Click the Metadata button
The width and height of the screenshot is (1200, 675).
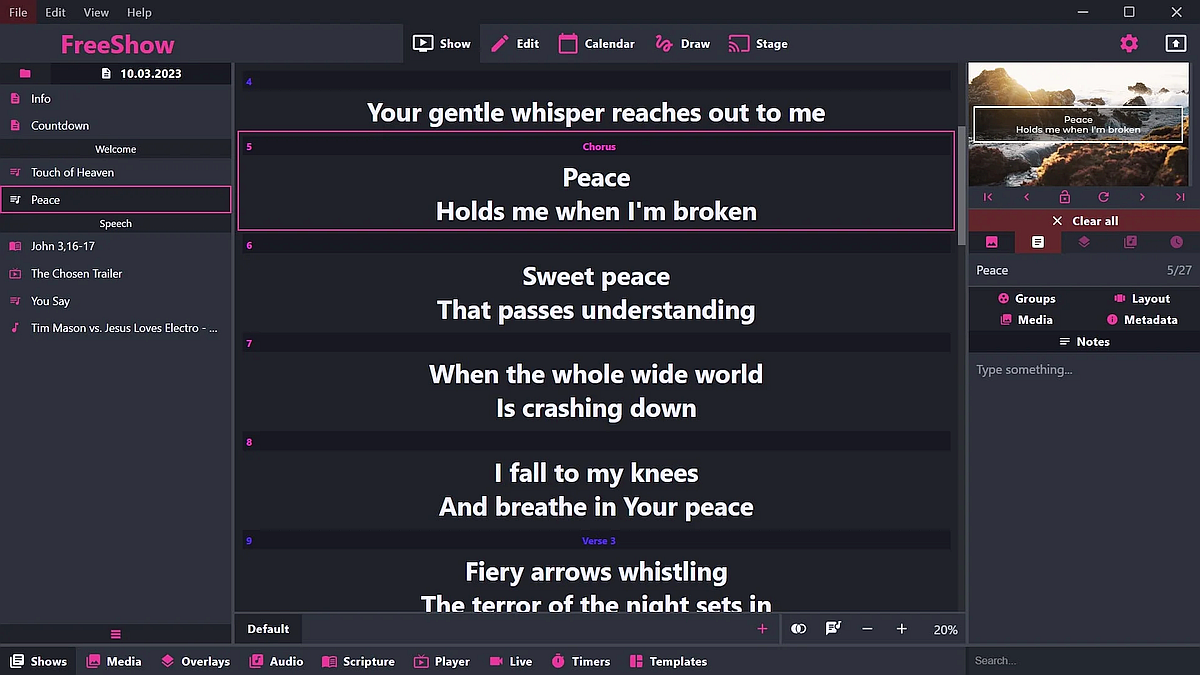click(1141, 320)
